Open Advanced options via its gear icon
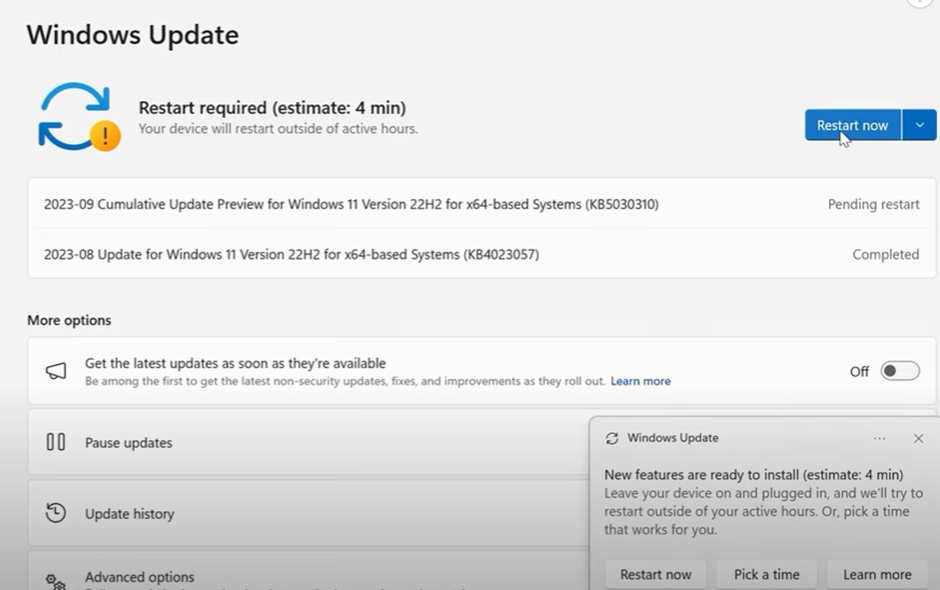 click(x=57, y=578)
